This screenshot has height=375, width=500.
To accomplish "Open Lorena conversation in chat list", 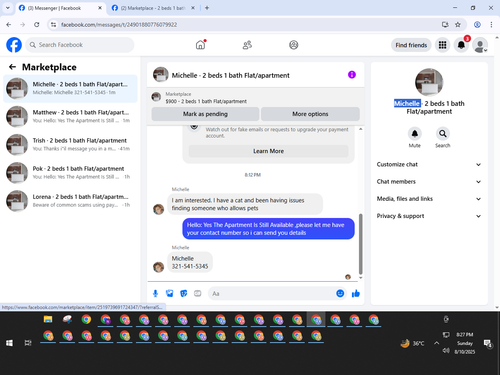I will coord(70,201).
